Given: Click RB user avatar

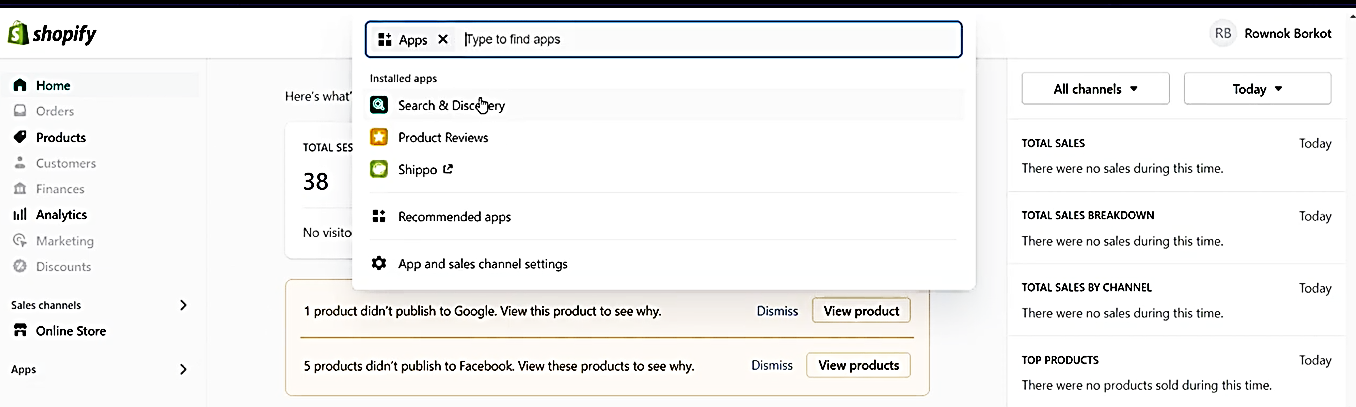Looking at the screenshot, I should pos(1223,33).
